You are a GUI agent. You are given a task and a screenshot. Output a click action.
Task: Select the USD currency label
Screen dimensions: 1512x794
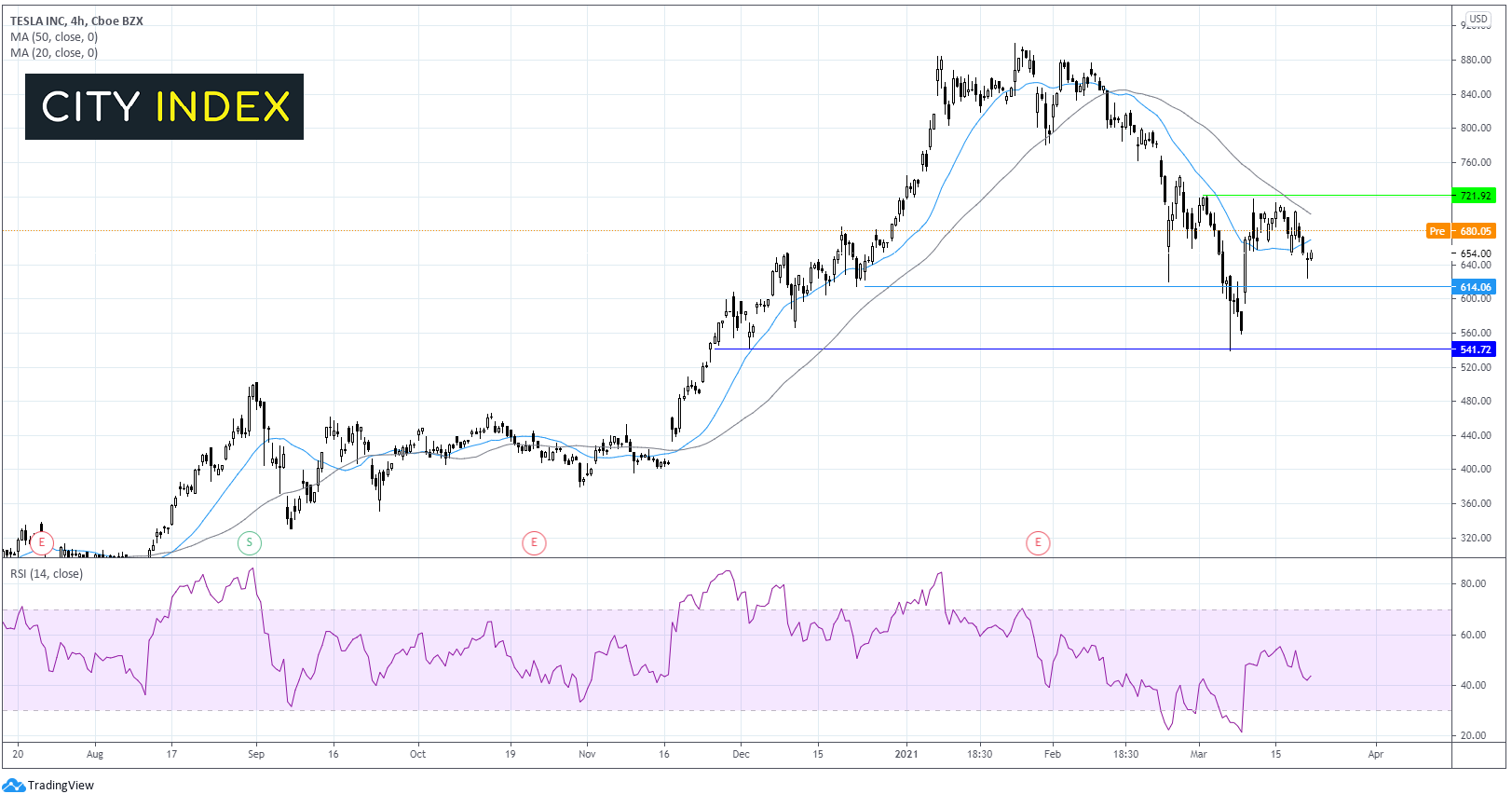[x=1478, y=19]
